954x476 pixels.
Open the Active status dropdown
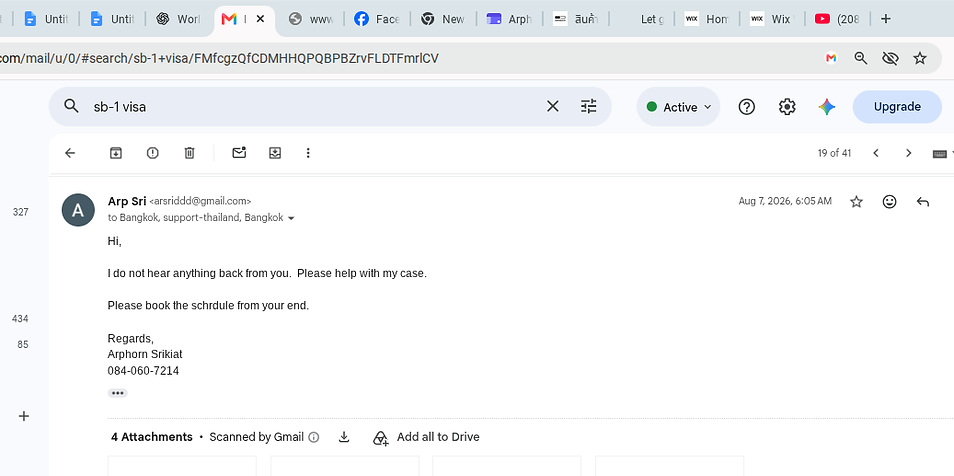678,107
